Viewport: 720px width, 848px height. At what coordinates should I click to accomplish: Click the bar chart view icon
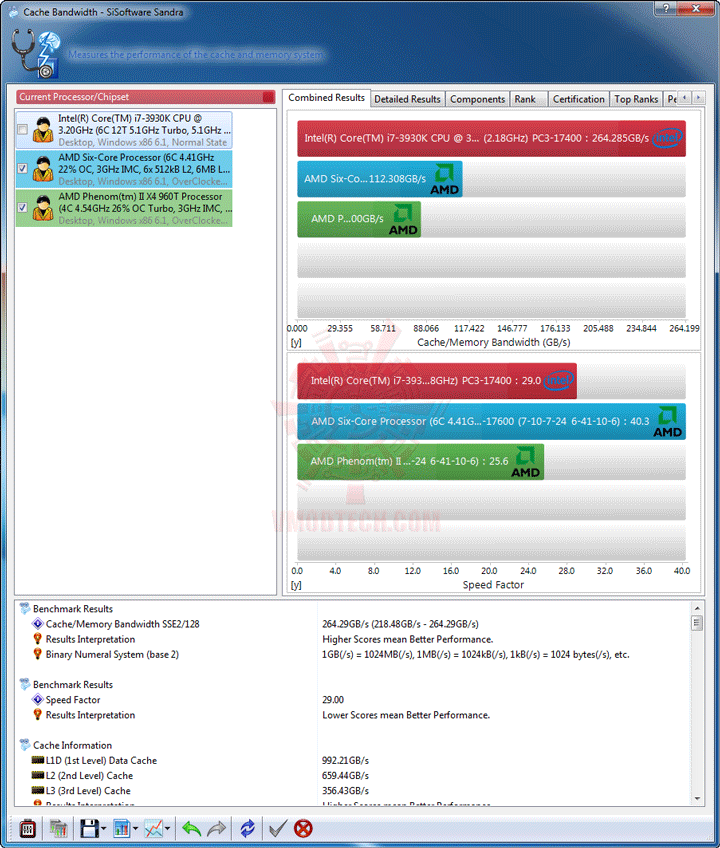click(122, 829)
